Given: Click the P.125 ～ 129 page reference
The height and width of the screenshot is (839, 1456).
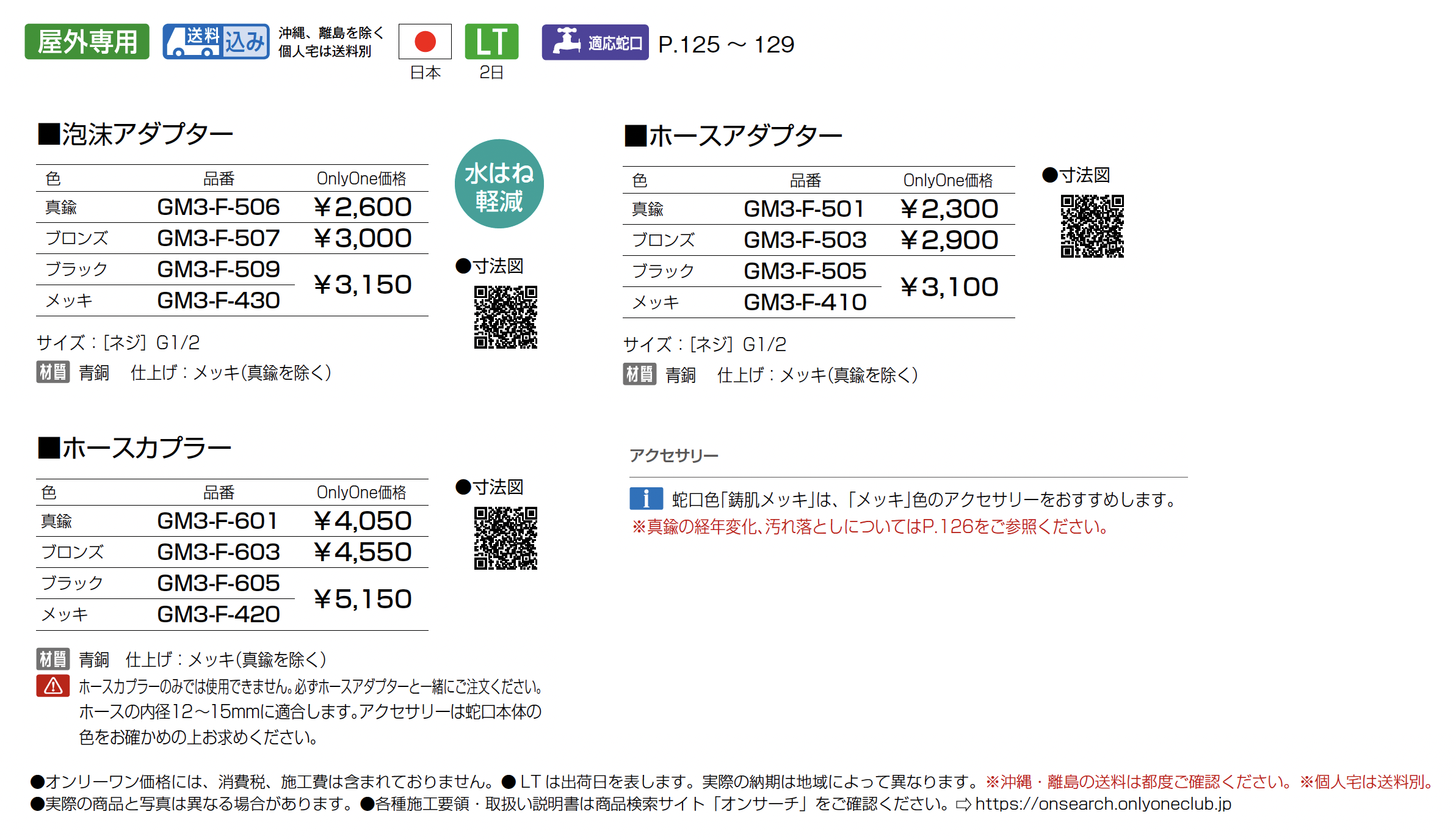Looking at the screenshot, I should pyautogui.click(x=726, y=44).
